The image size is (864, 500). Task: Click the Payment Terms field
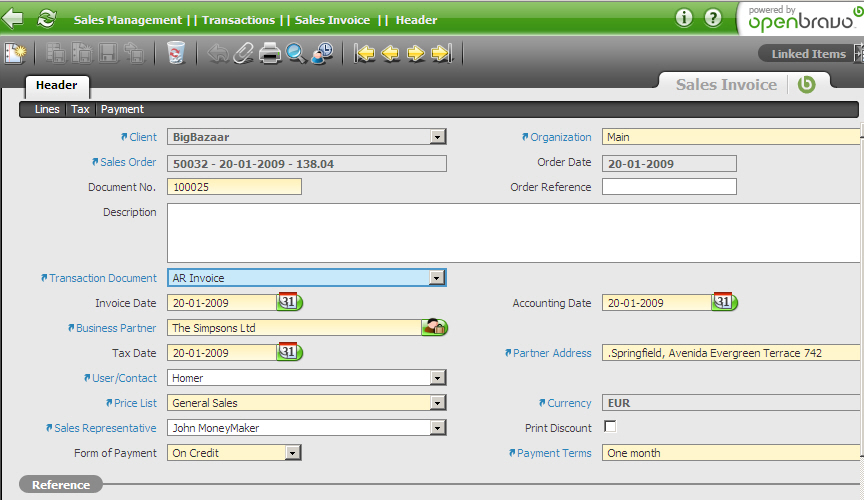pos(731,453)
